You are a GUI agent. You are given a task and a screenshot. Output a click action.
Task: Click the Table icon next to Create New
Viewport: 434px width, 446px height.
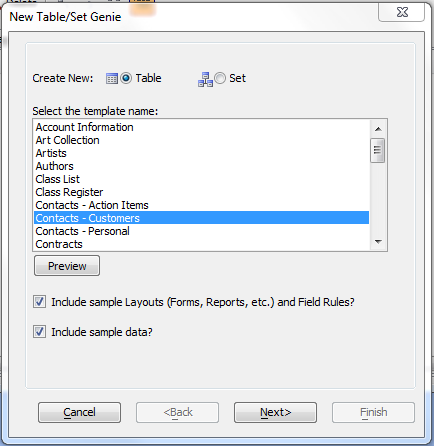tap(112, 79)
